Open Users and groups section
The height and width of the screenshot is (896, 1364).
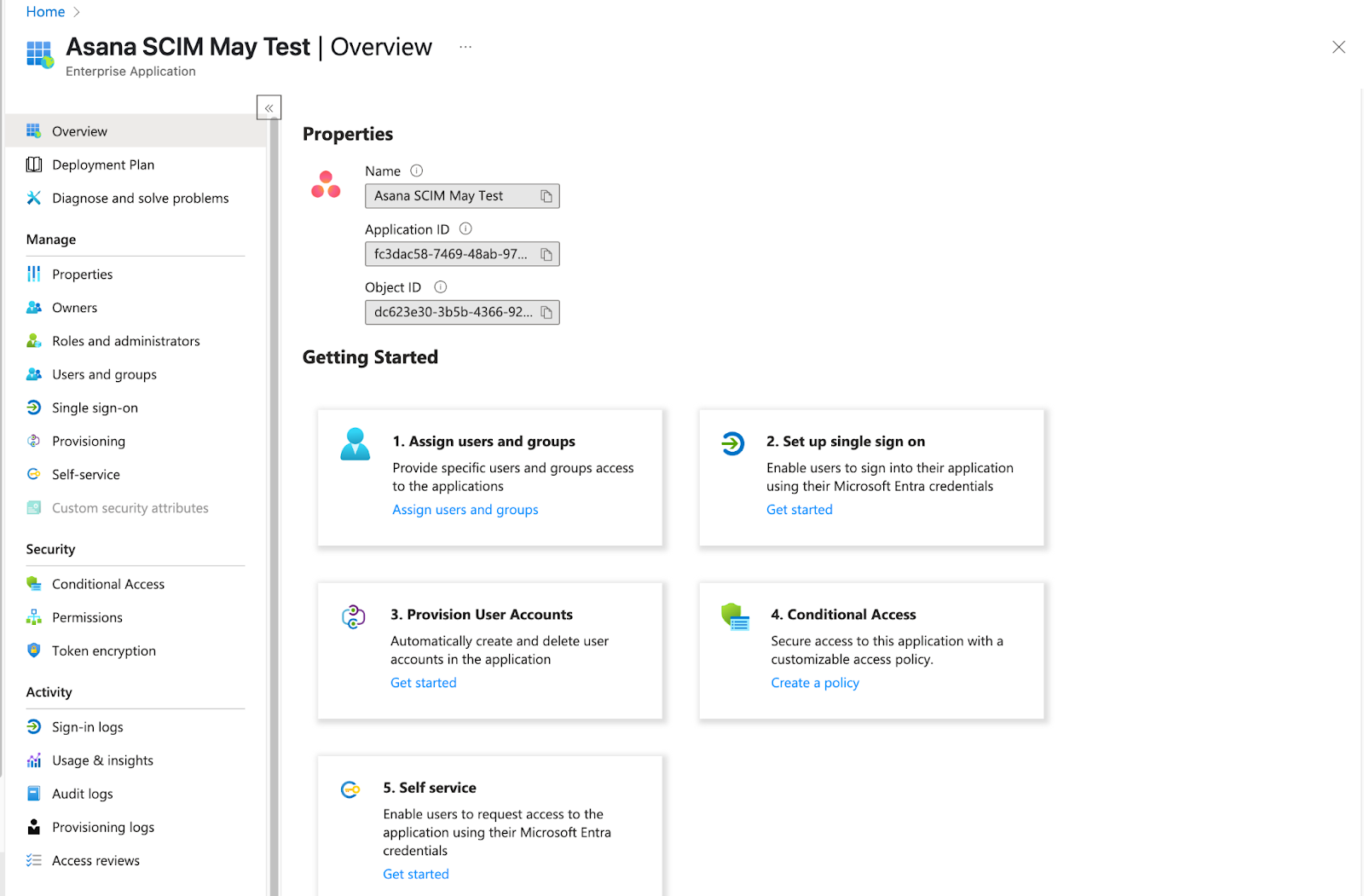tap(104, 374)
